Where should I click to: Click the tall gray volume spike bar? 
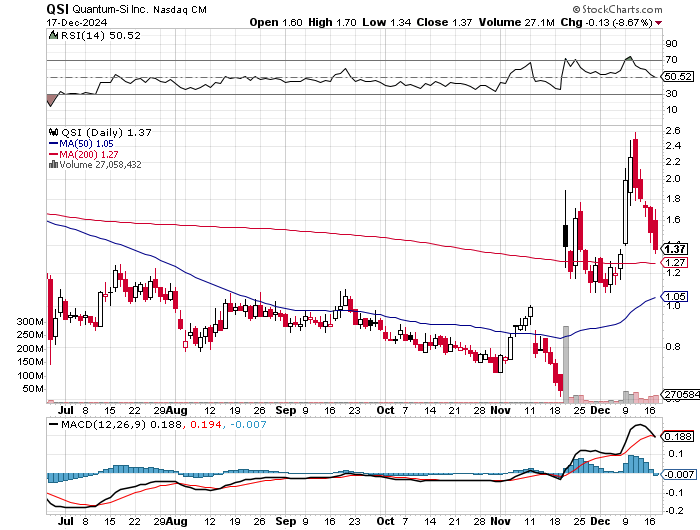pos(566,364)
